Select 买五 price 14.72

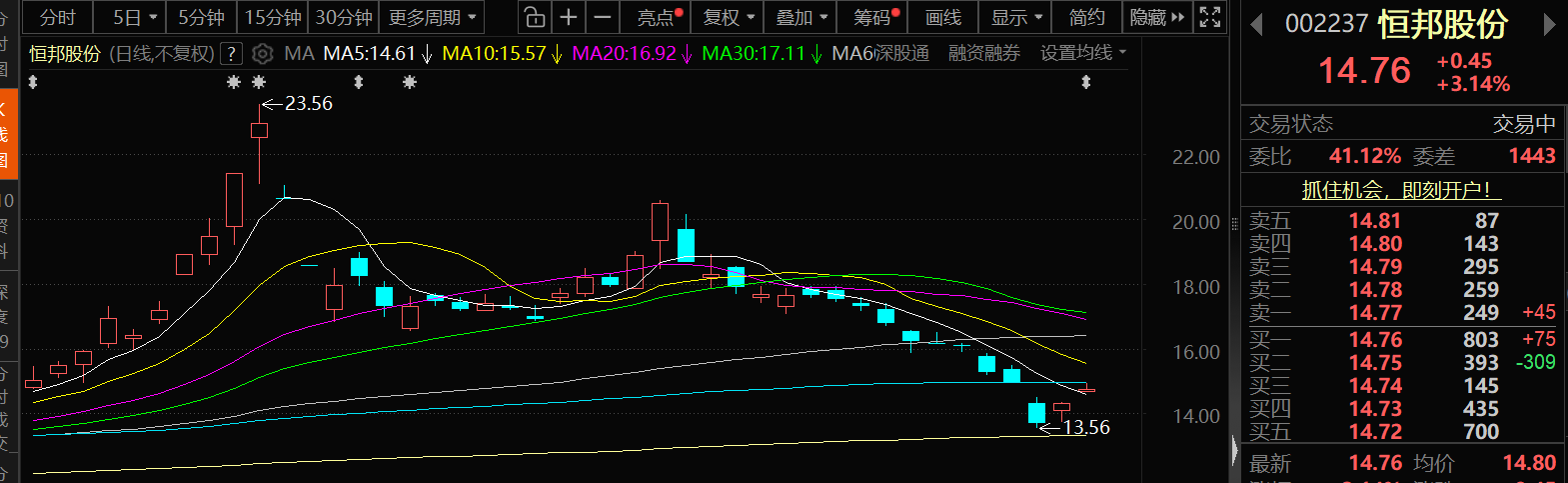(1375, 432)
